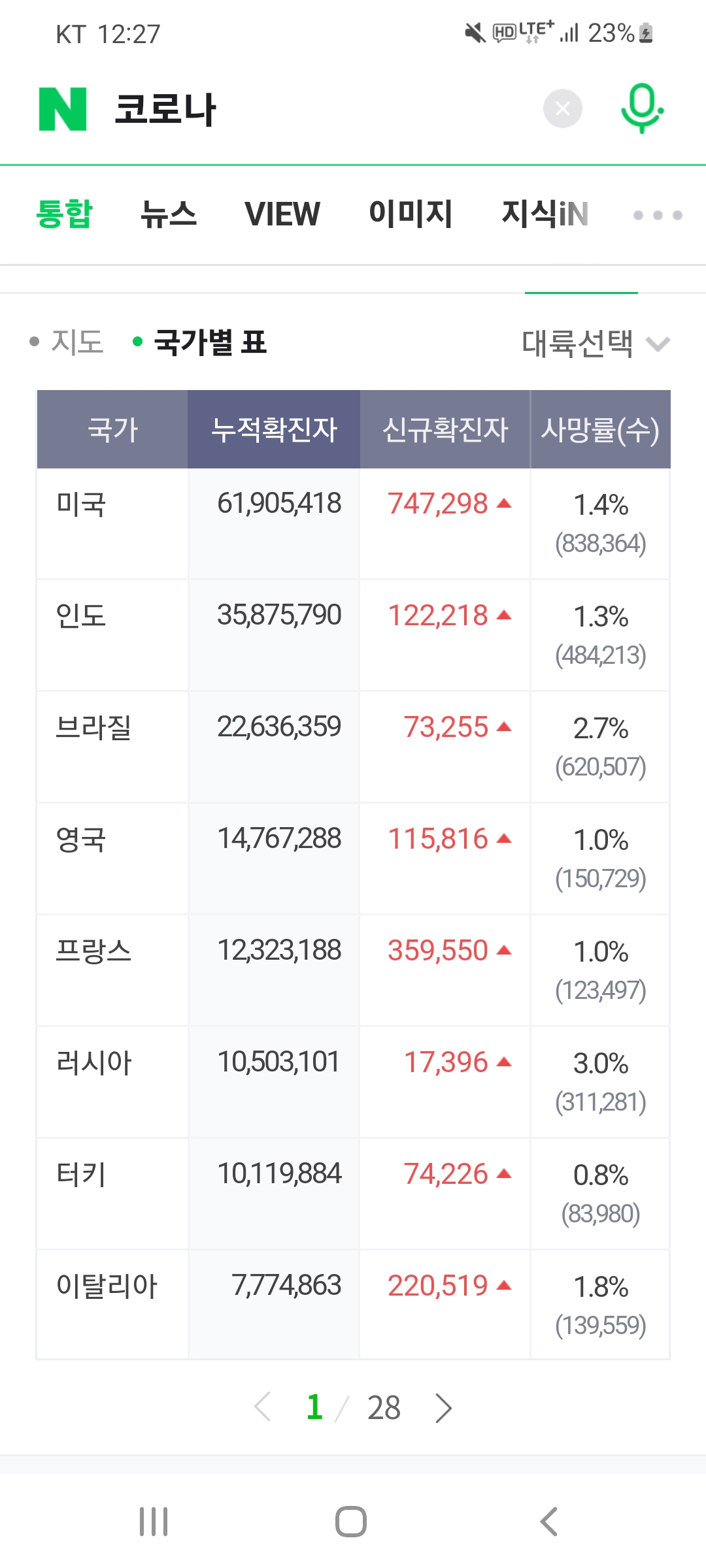Viewport: 706px width, 1568px height.
Task: Open the more tabs ellipsis menu
Action: tap(658, 215)
